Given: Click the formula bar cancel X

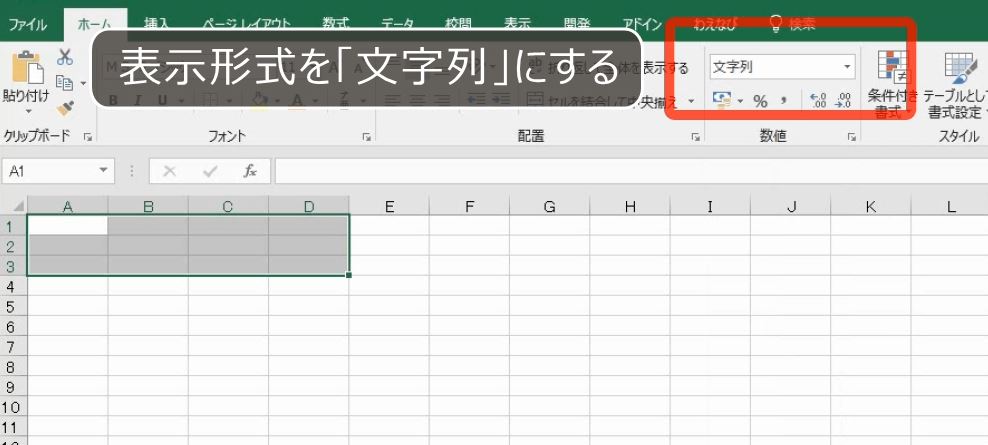Looking at the screenshot, I should (169, 171).
